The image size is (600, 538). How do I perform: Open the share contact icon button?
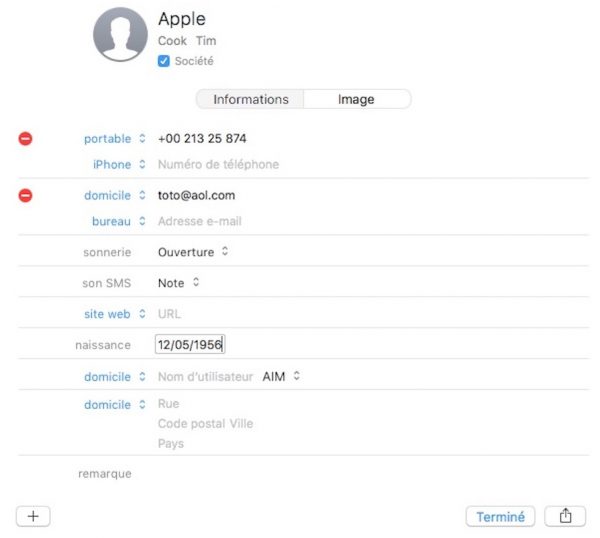pos(565,516)
